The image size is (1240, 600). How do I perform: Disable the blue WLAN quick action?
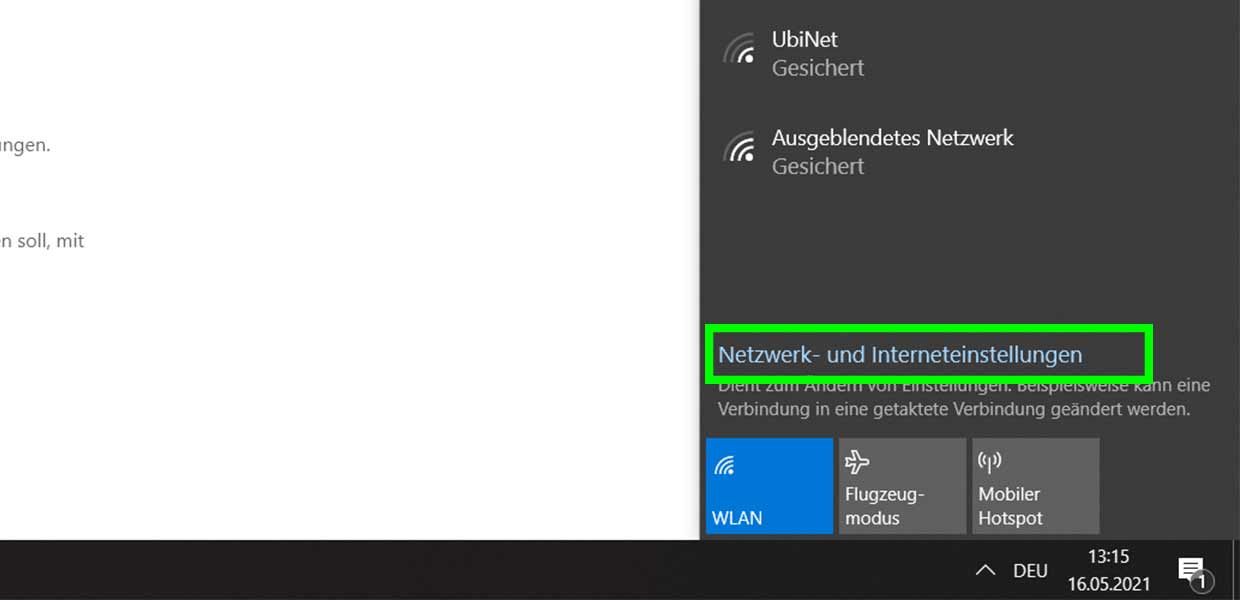[769, 486]
